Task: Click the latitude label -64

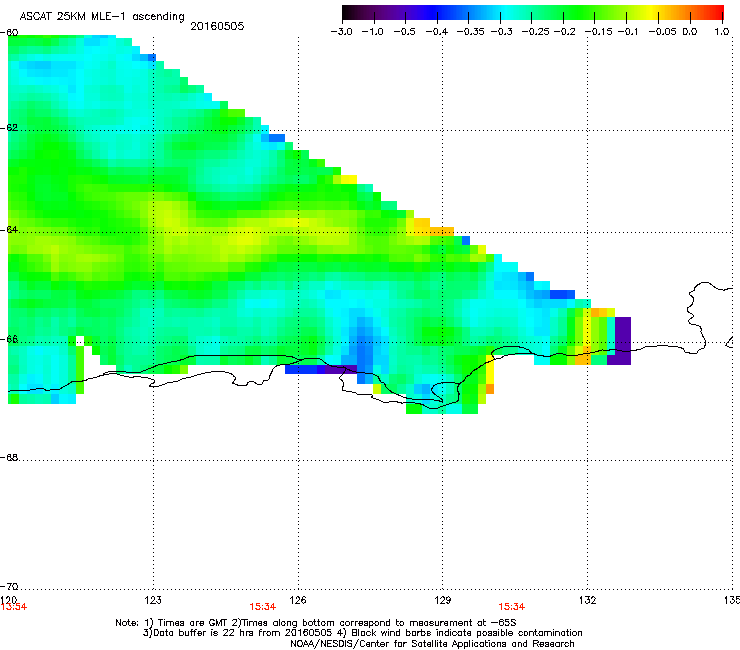Action: coord(9,230)
